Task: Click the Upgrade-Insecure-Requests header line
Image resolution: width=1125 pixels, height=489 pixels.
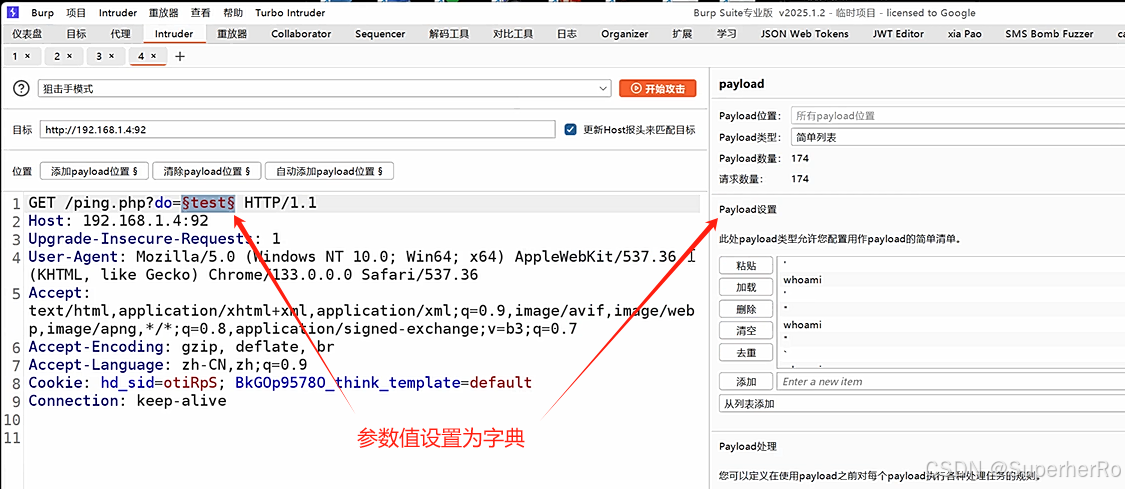Action: [x=154, y=239]
